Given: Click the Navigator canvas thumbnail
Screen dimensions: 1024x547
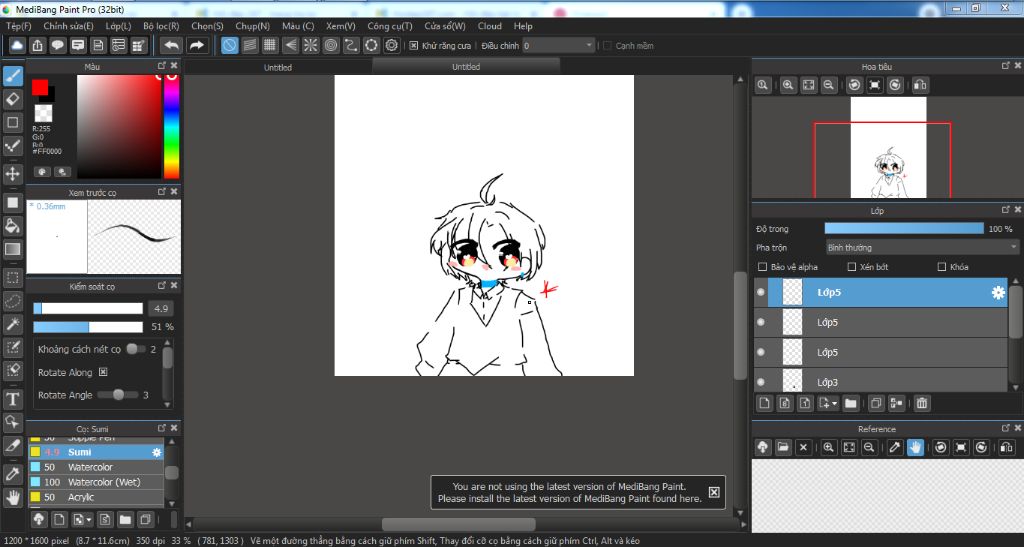Looking at the screenshot, I should (x=888, y=148).
